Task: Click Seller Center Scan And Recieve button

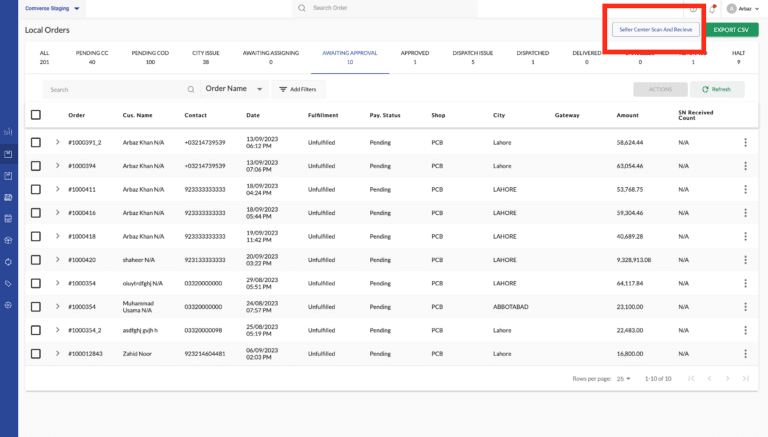Action: point(655,29)
